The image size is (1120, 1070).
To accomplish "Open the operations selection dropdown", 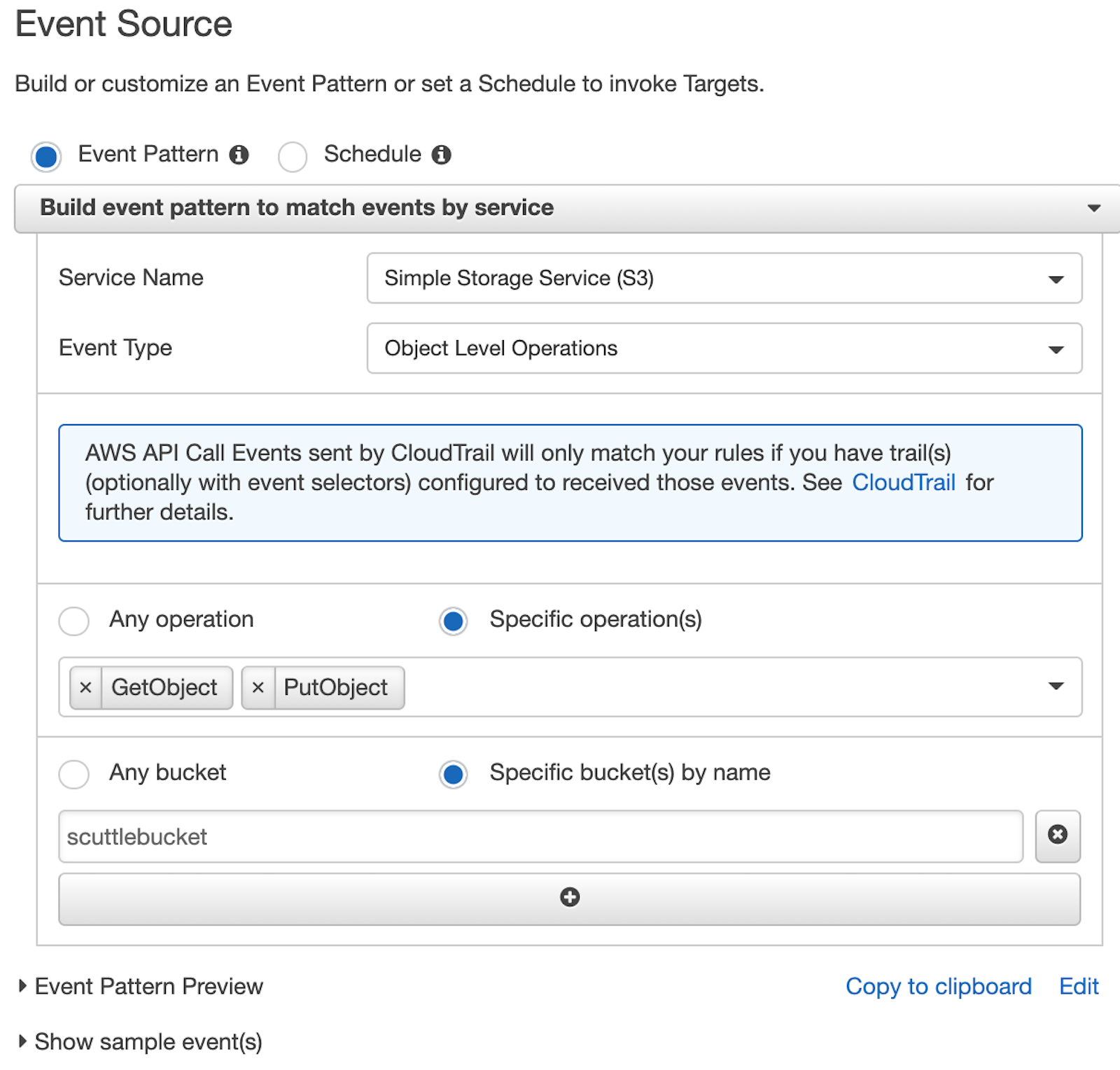I will click(1057, 687).
